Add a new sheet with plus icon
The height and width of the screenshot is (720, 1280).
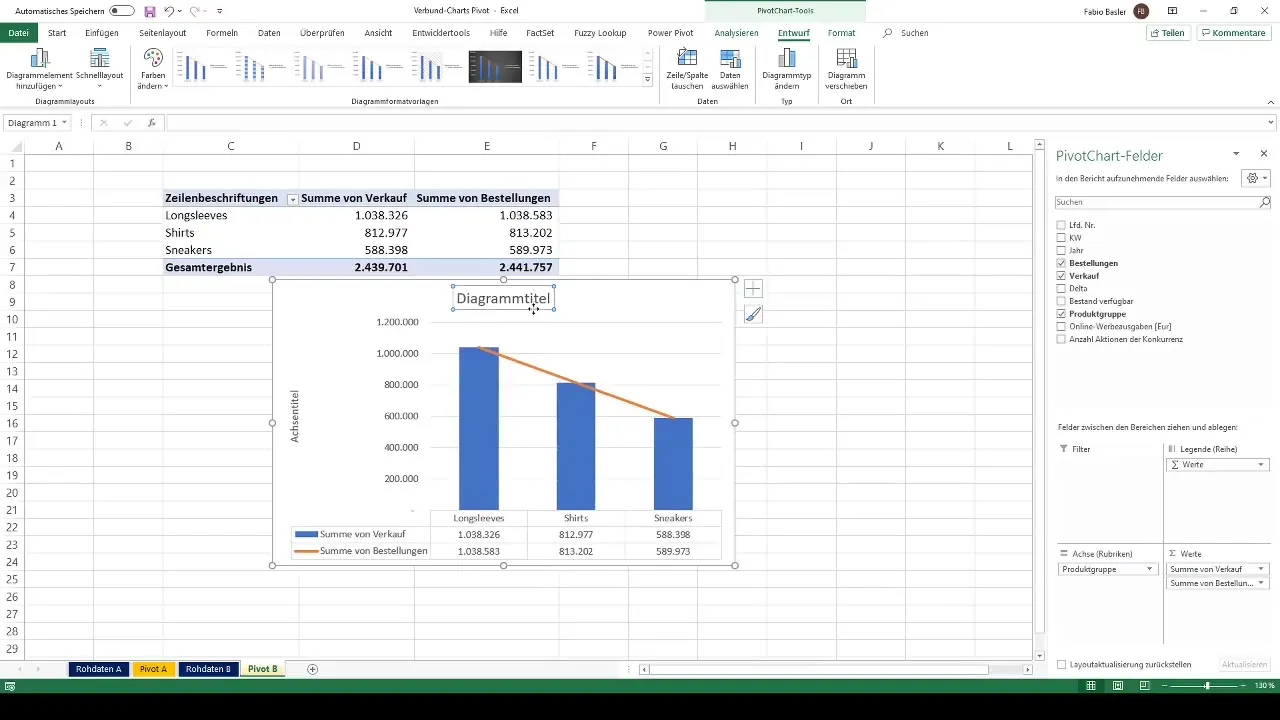[x=313, y=669]
